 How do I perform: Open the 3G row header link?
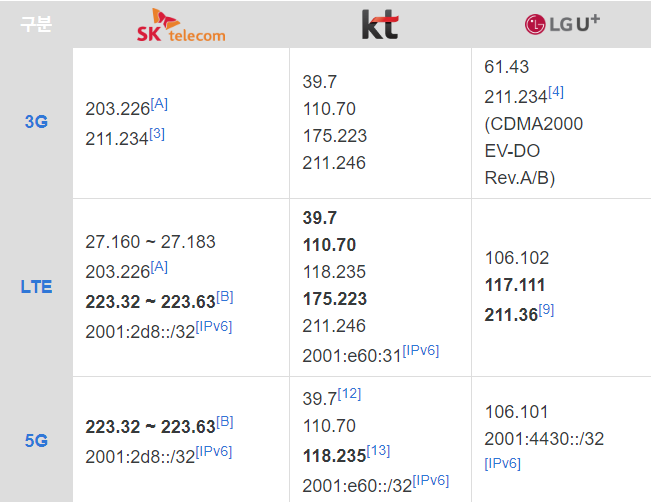pyautogui.click(x=36, y=122)
